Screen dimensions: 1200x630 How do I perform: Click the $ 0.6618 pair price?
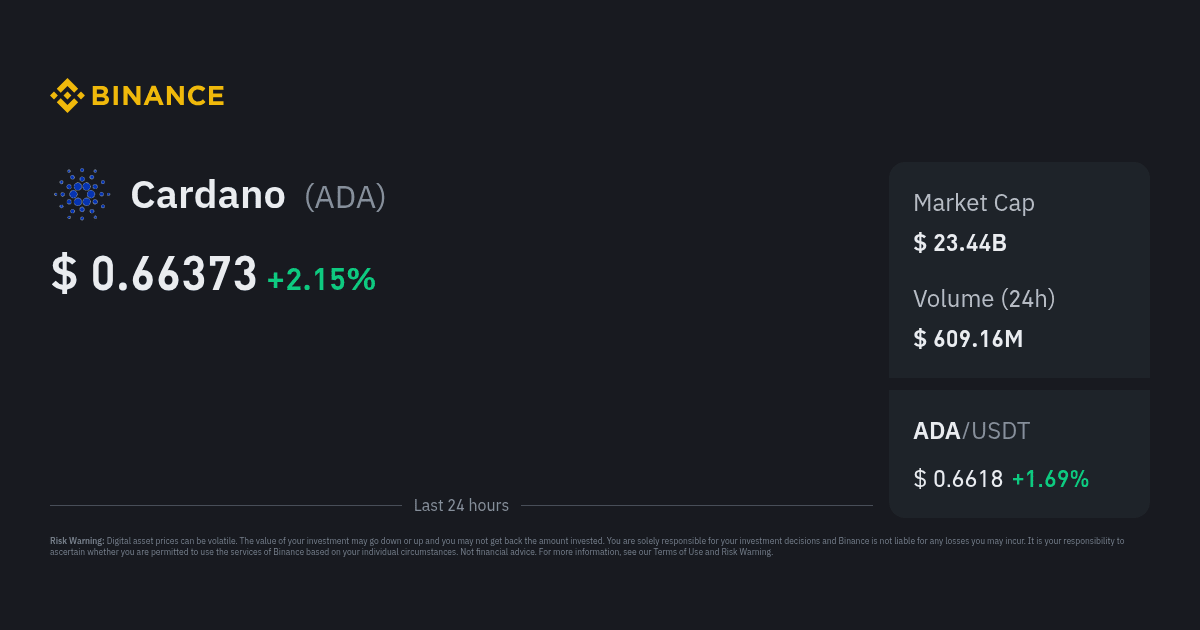coord(958,479)
